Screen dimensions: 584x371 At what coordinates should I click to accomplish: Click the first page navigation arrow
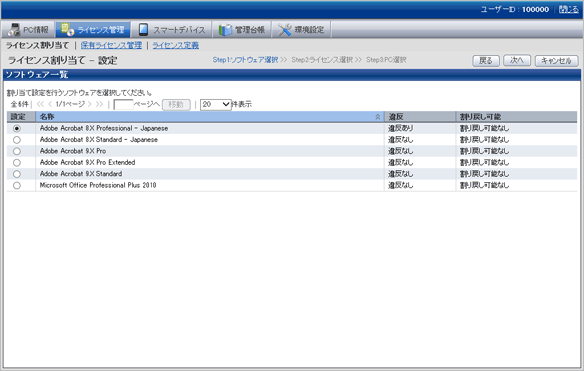[x=40, y=104]
